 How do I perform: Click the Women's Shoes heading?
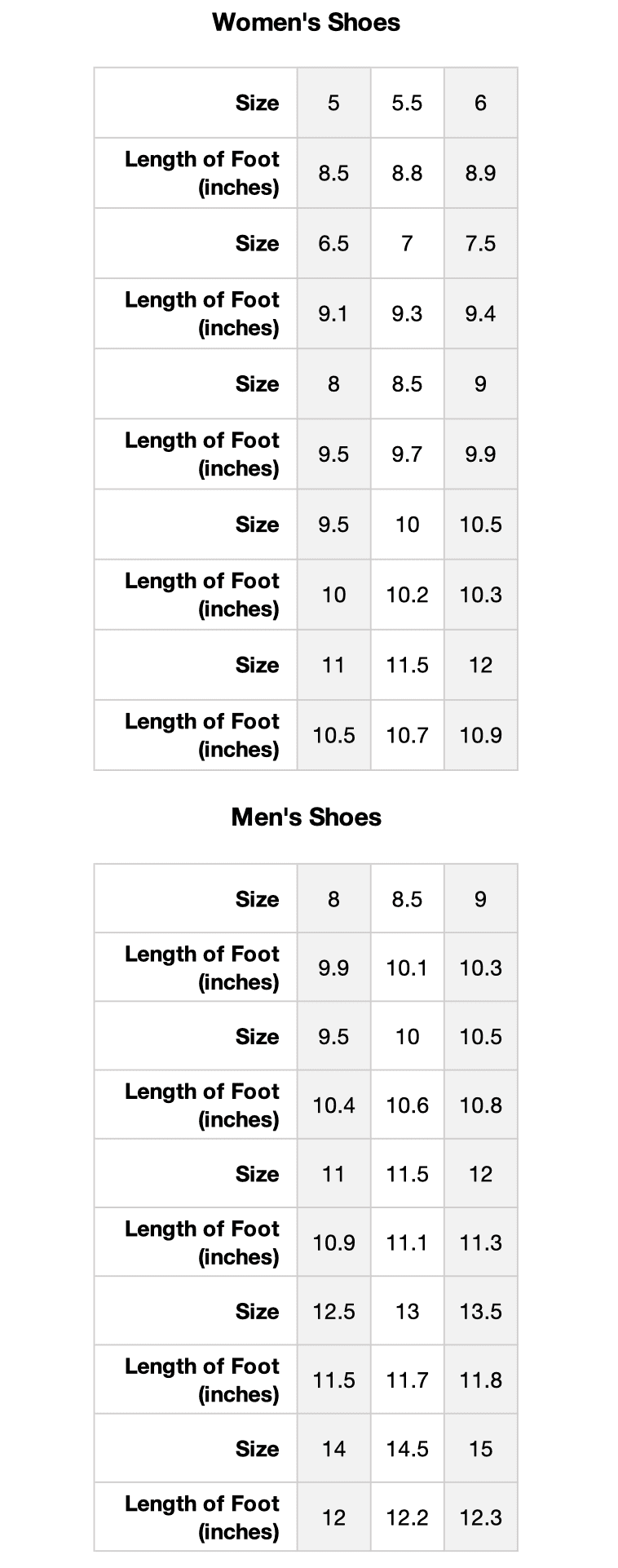tap(306, 22)
